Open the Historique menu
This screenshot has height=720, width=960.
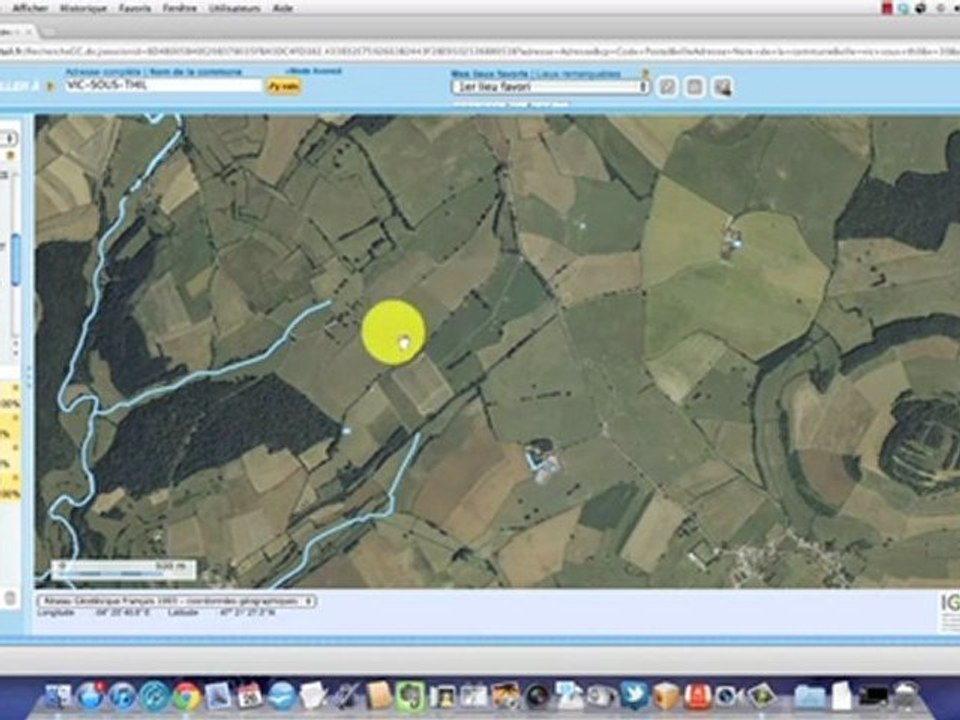click(x=83, y=8)
